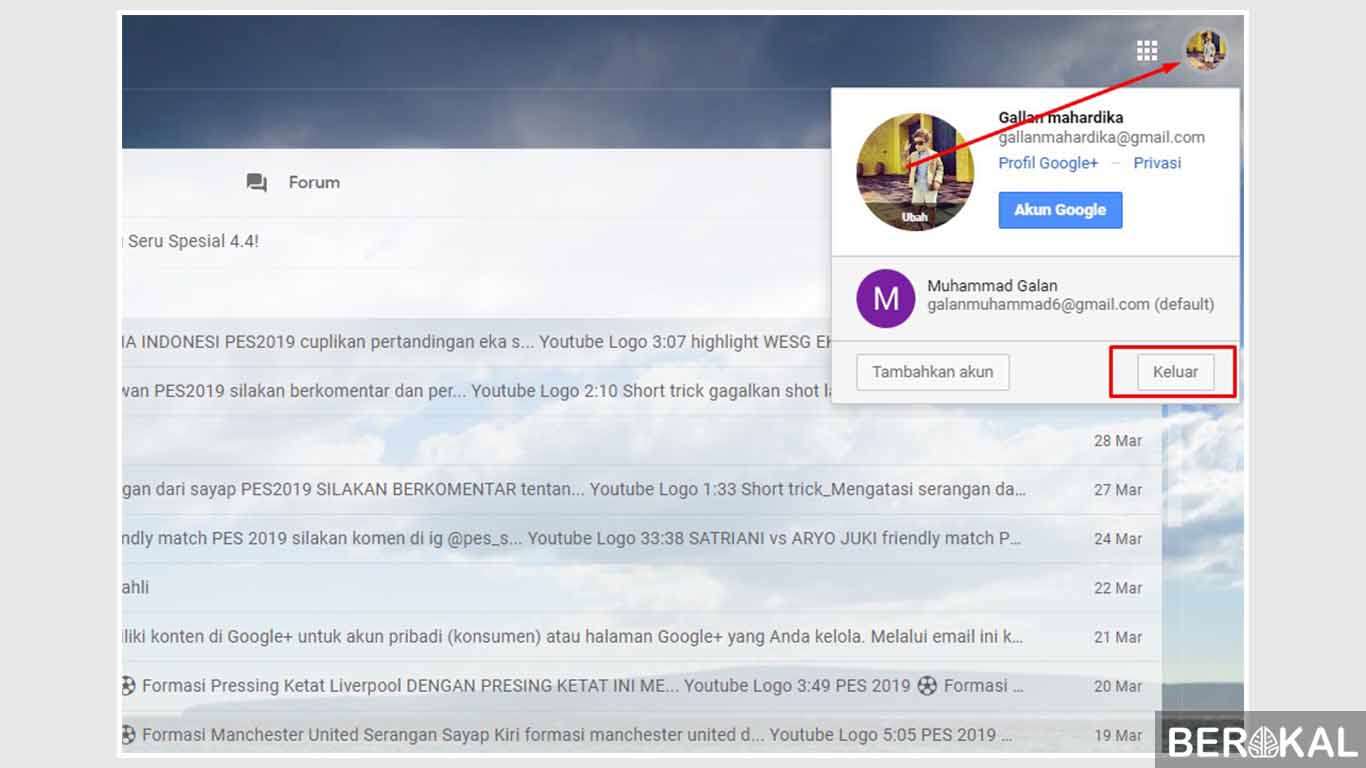Click the purple M avatar
Viewport: 1366px width, 768px height.
point(886,298)
